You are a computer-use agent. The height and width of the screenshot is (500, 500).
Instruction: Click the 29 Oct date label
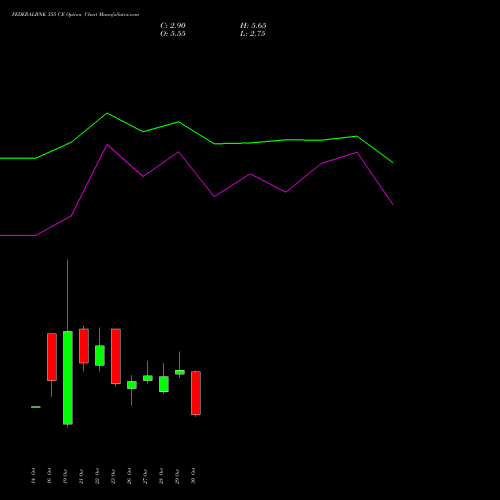click(177, 476)
